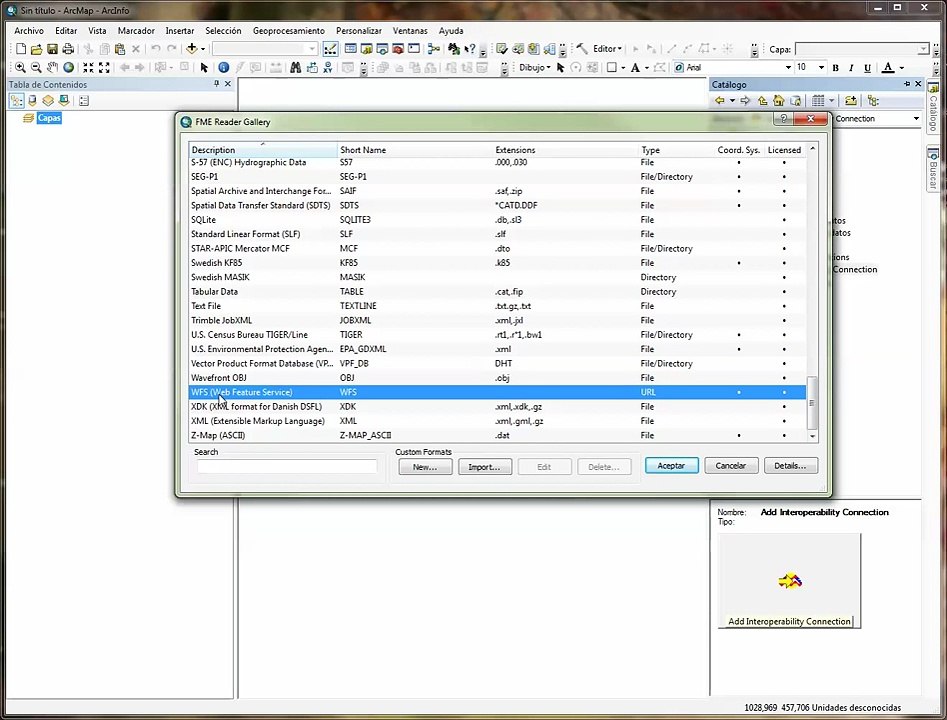Screen dimensions: 947x720
Task: Toggle Underline text formatting
Action: [867, 68]
